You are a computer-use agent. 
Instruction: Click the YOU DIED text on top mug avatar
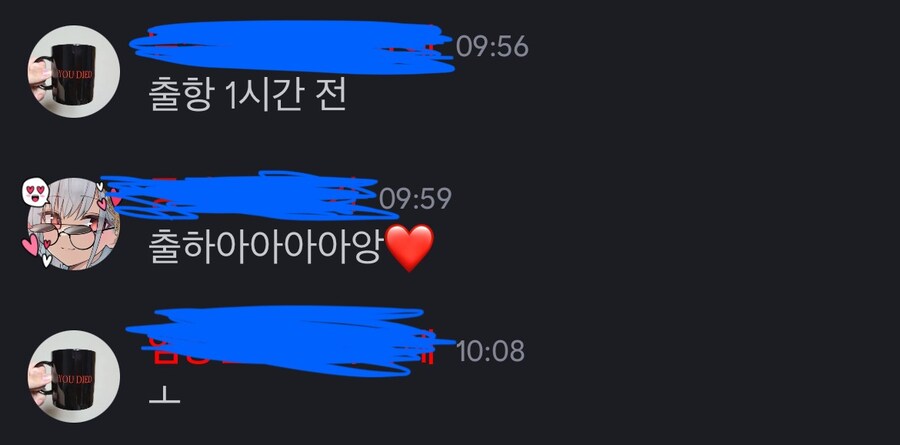pyautogui.click(x=73, y=74)
